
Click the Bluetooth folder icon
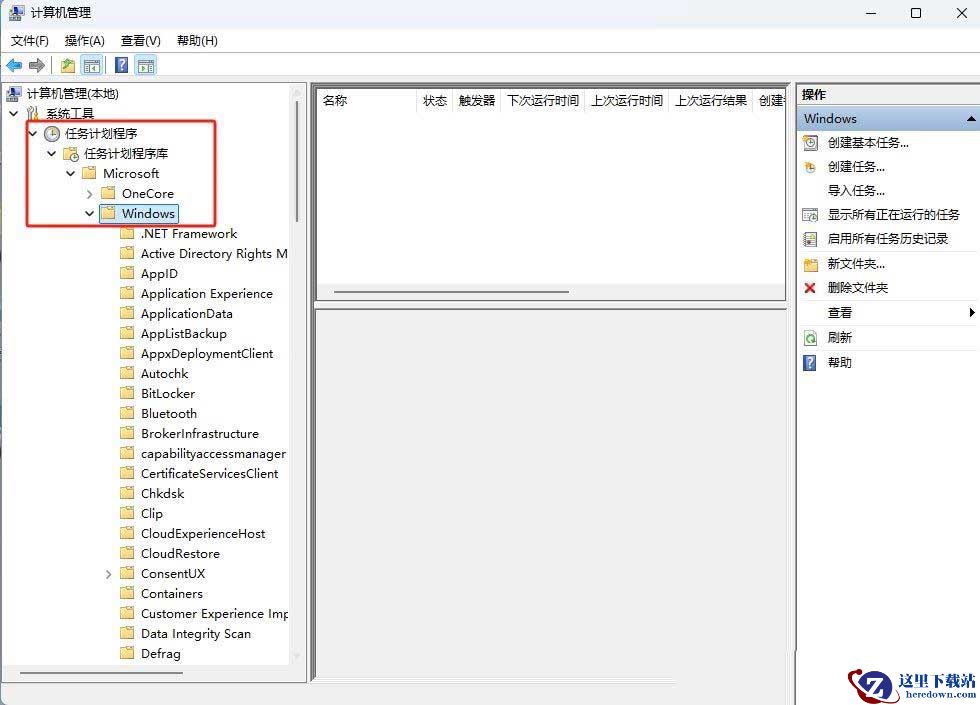(127, 413)
